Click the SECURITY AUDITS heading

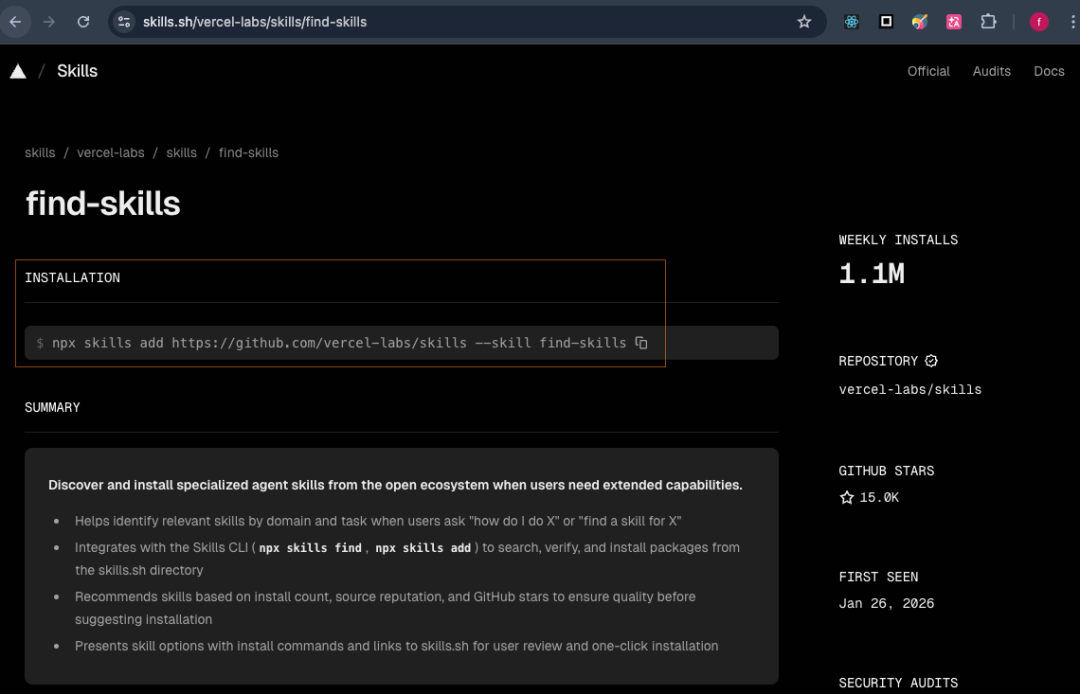point(898,683)
